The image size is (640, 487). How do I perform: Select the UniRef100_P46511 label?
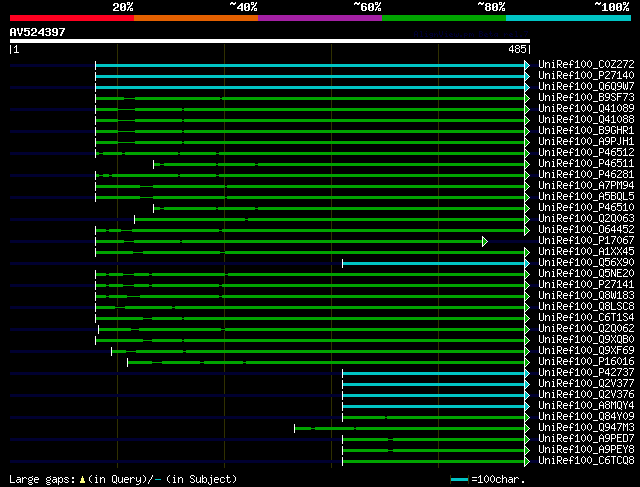(x=586, y=163)
